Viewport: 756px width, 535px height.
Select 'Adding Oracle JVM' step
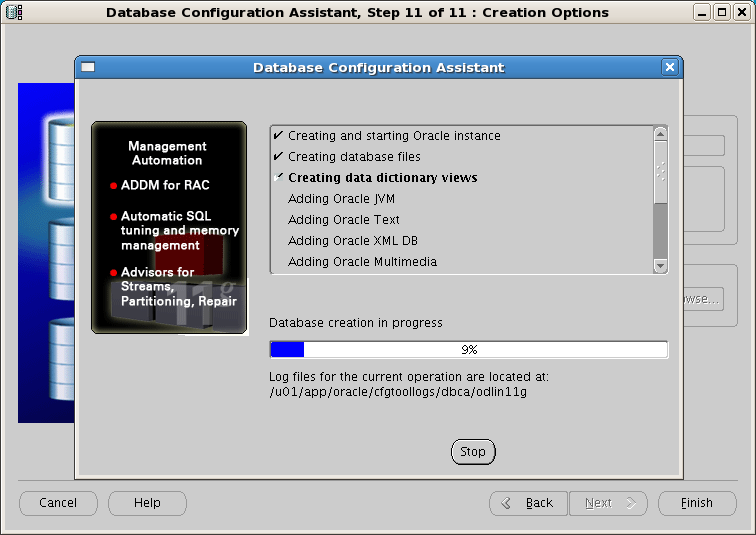pyautogui.click(x=341, y=199)
